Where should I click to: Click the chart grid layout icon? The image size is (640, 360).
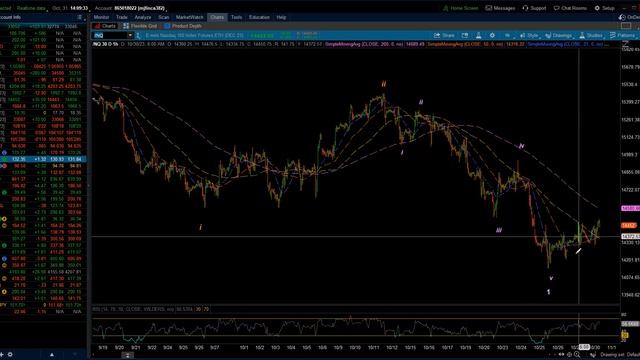coord(626,26)
